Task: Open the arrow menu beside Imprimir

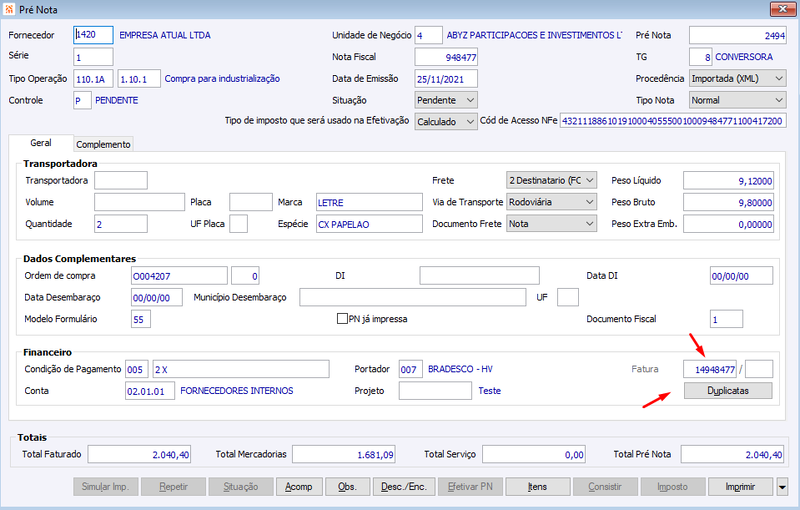Action: tap(782, 487)
